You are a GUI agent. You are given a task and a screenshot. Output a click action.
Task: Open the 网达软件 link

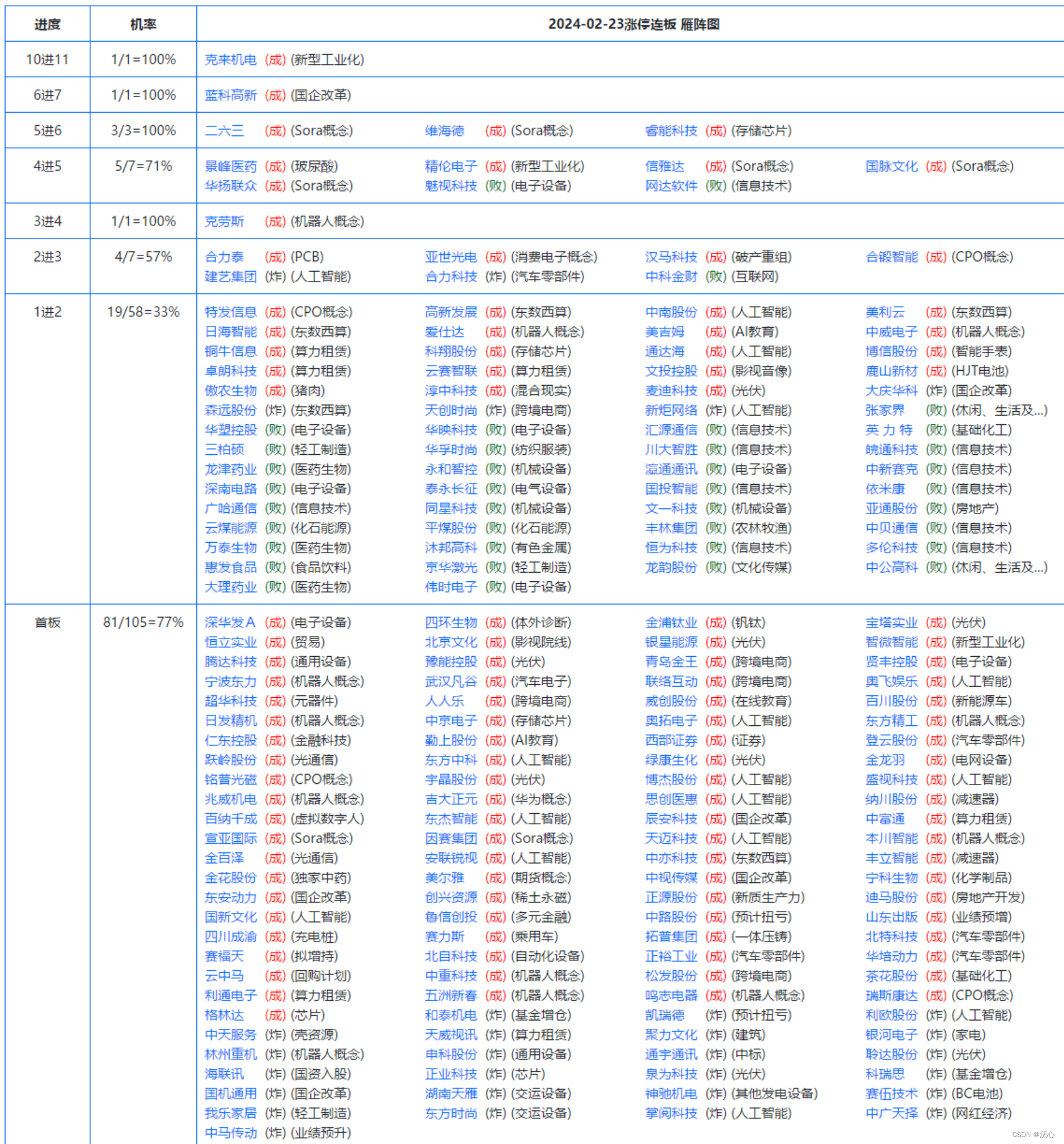[671, 186]
